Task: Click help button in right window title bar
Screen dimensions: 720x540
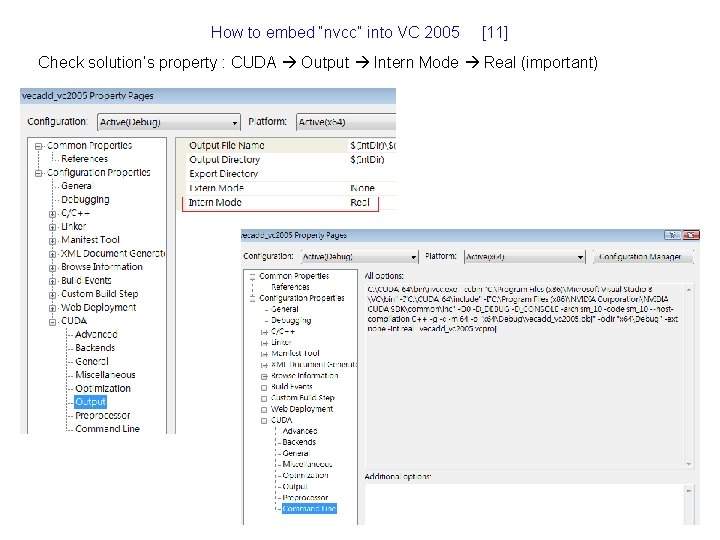Action: pos(672,235)
